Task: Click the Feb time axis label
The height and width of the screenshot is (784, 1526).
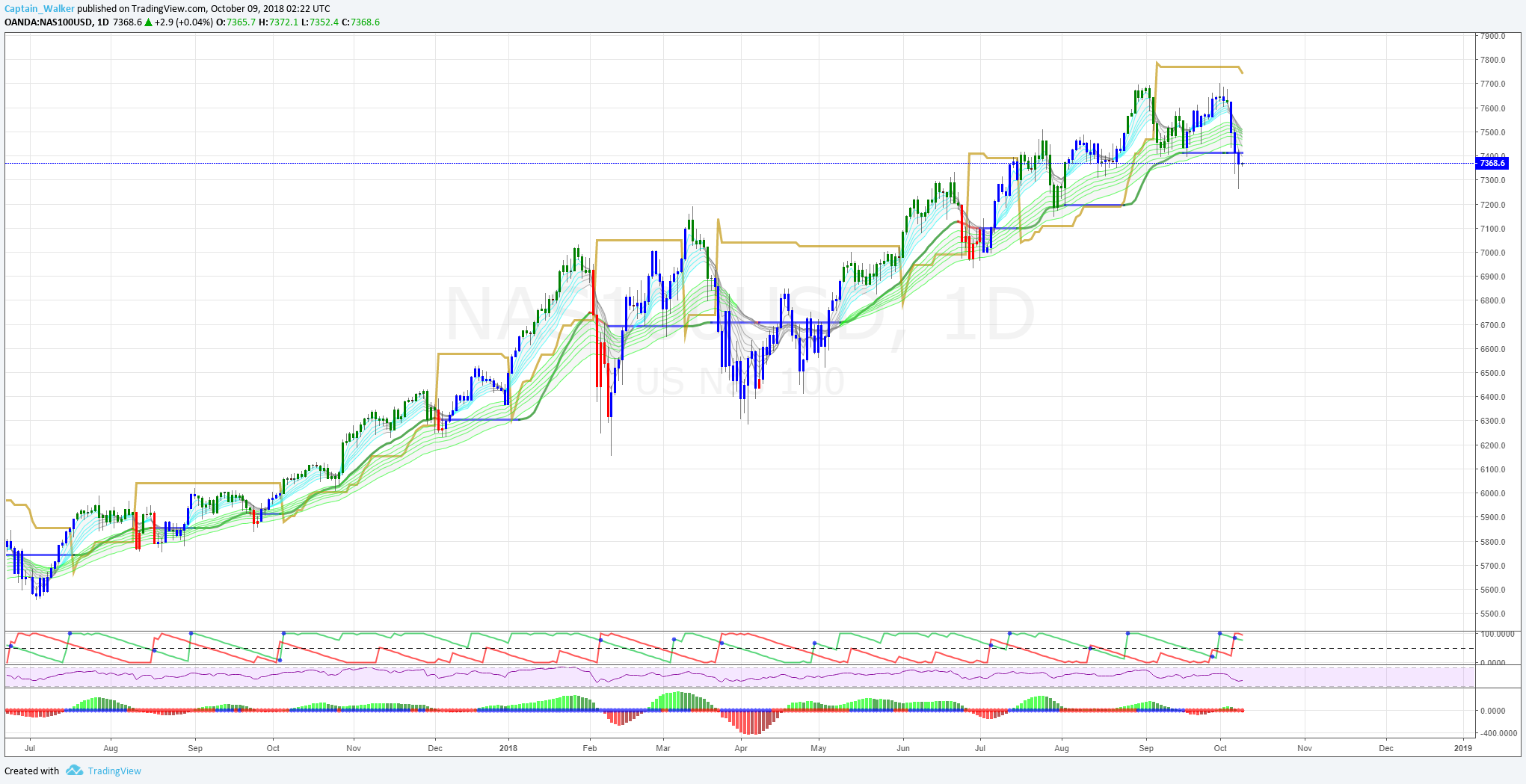Action: [x=590, y=748]
